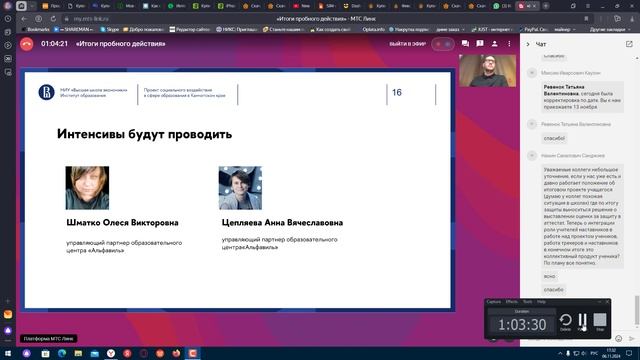640x360 pixels.
Task: Add item with plus in browser sidebar
Action: pos(8,301)
